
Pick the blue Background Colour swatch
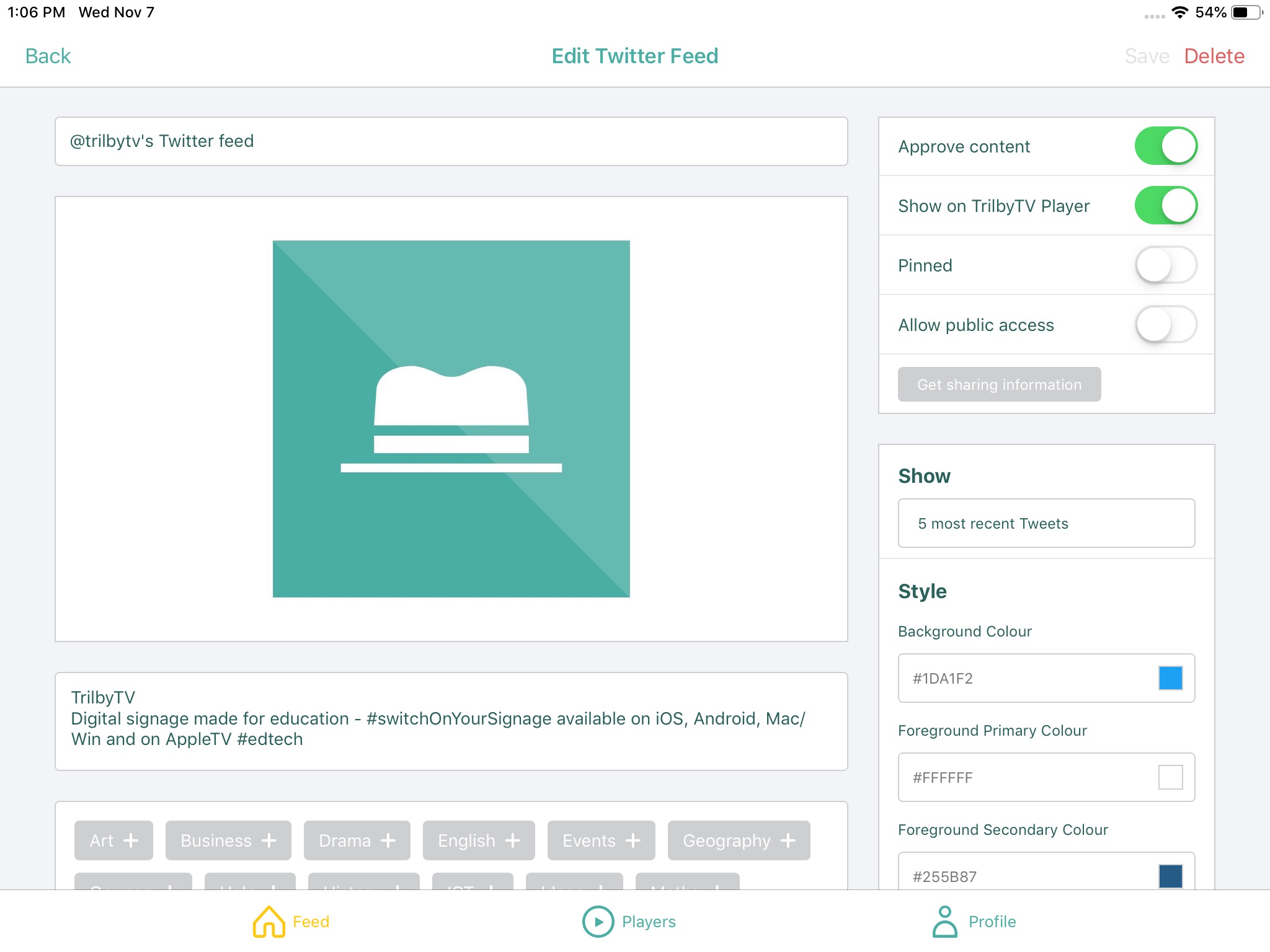click(x=1170, y=678)
